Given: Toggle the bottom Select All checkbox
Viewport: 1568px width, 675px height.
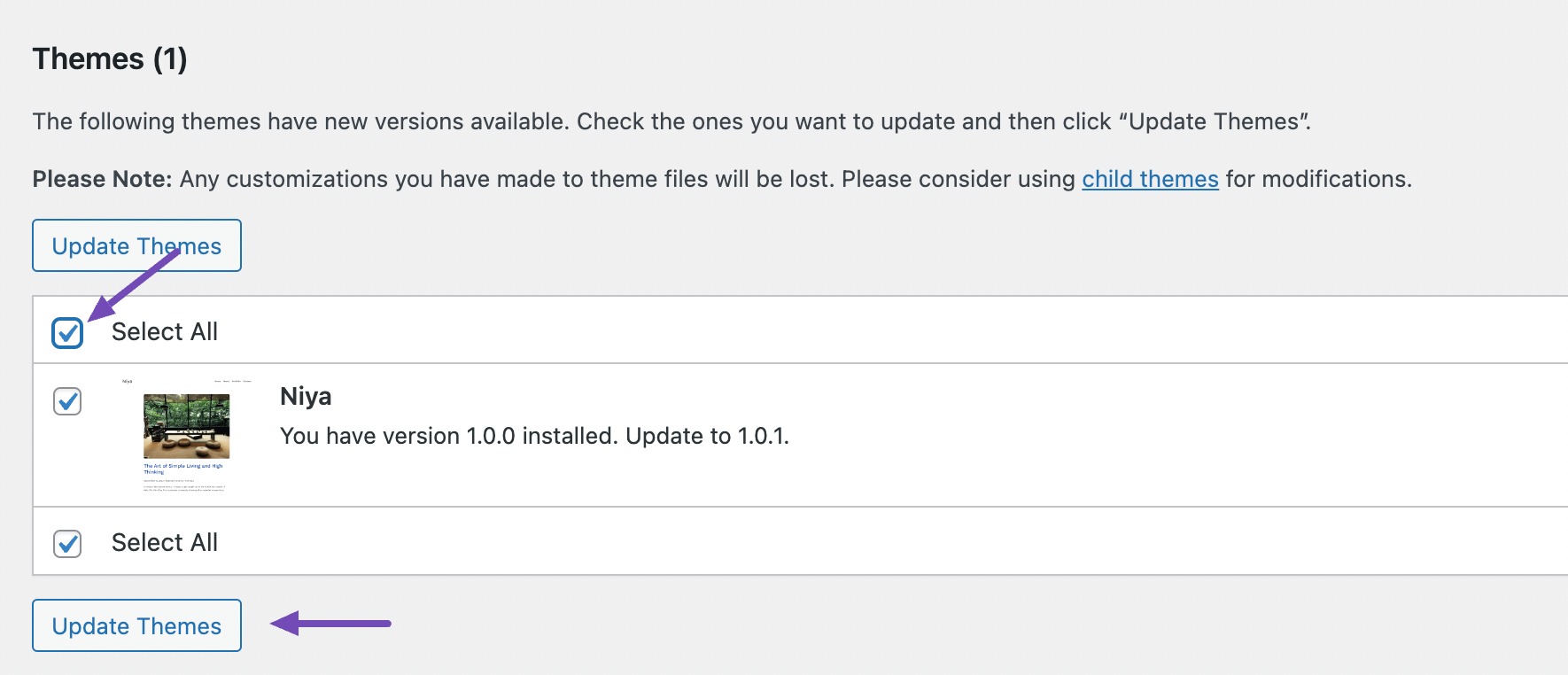Looking at the screenshot, I should click(67, 543).
